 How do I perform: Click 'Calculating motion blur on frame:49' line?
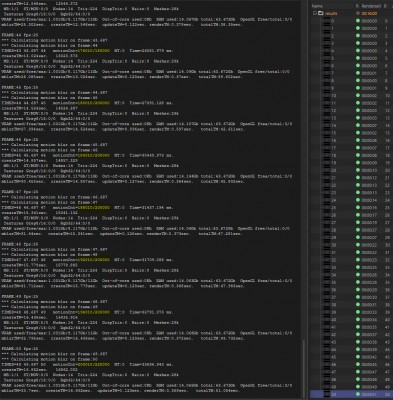tap(49, 307)
